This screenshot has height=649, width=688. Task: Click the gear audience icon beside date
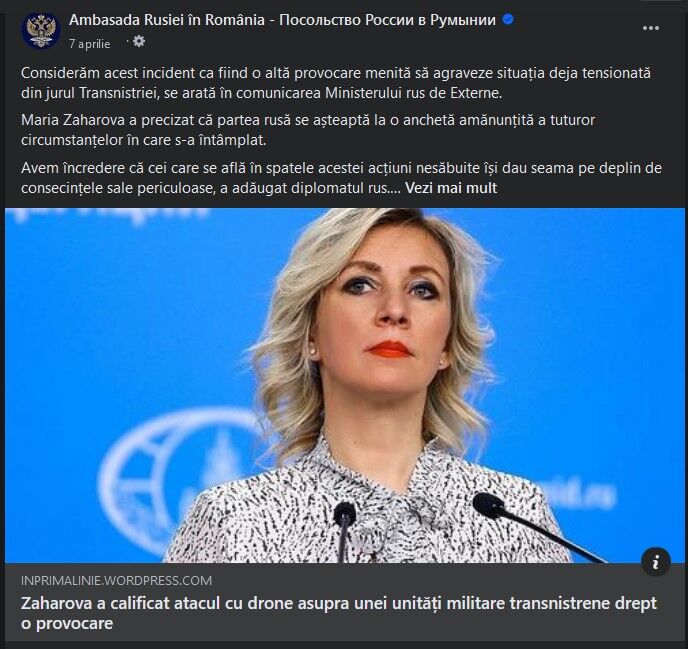(x=139, y=42)
